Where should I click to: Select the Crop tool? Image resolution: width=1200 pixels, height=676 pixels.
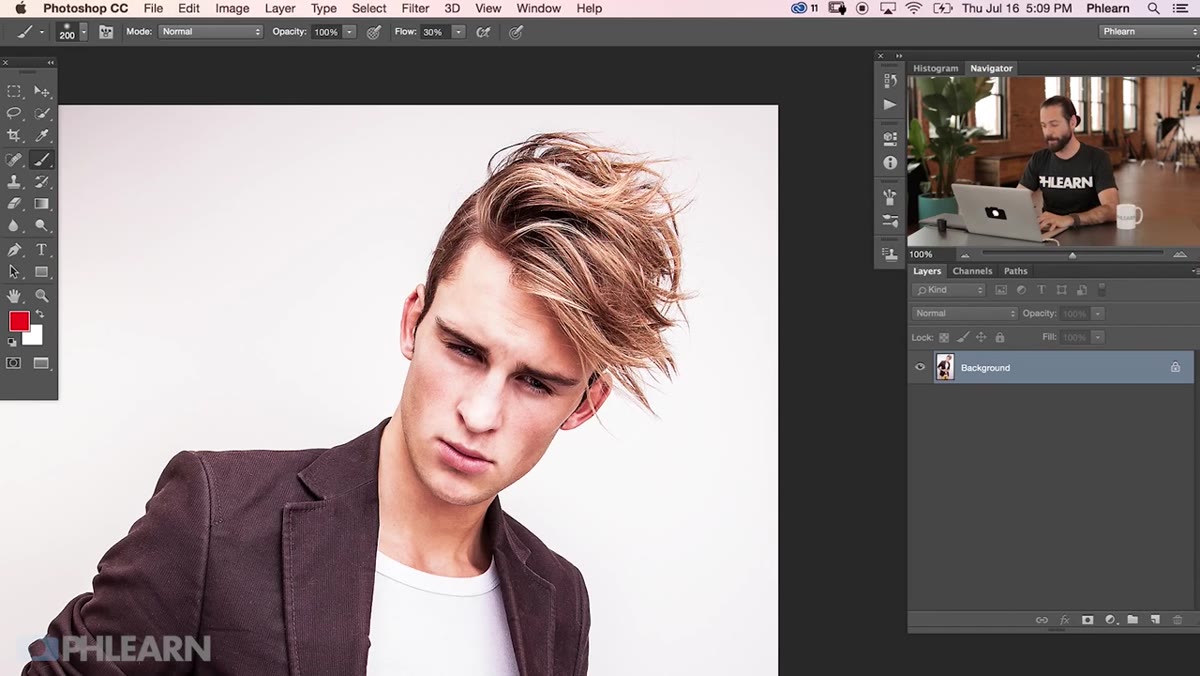(14, 135)
